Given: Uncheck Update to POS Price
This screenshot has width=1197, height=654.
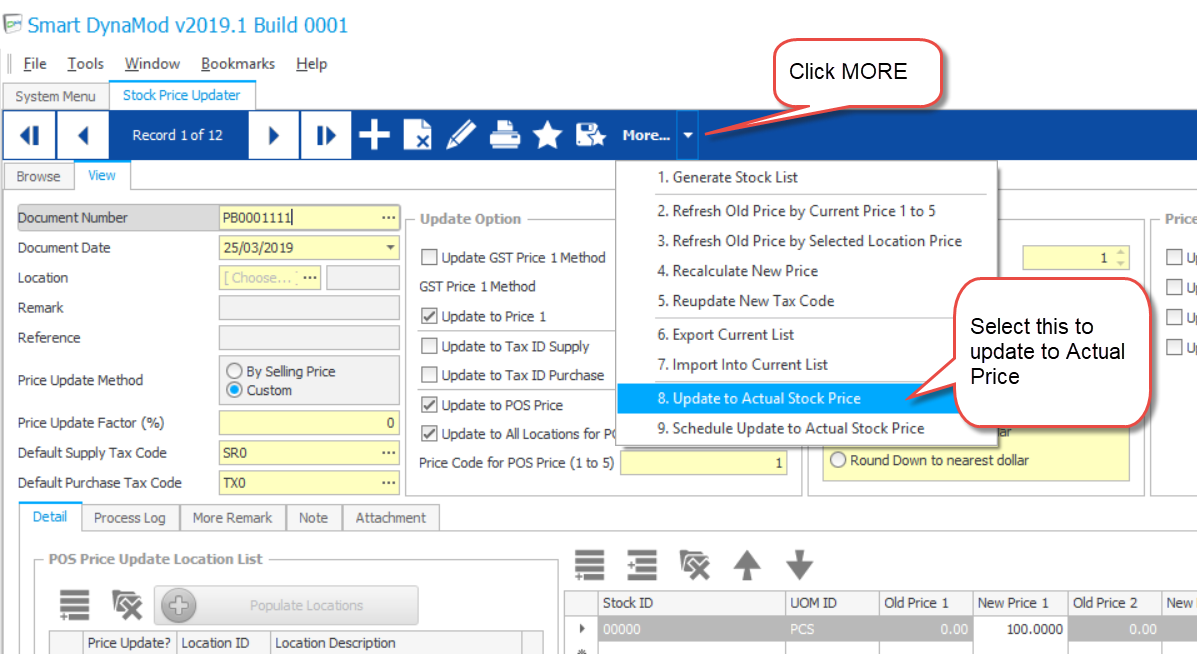Looking at the screenshot, I should (429, 404).
